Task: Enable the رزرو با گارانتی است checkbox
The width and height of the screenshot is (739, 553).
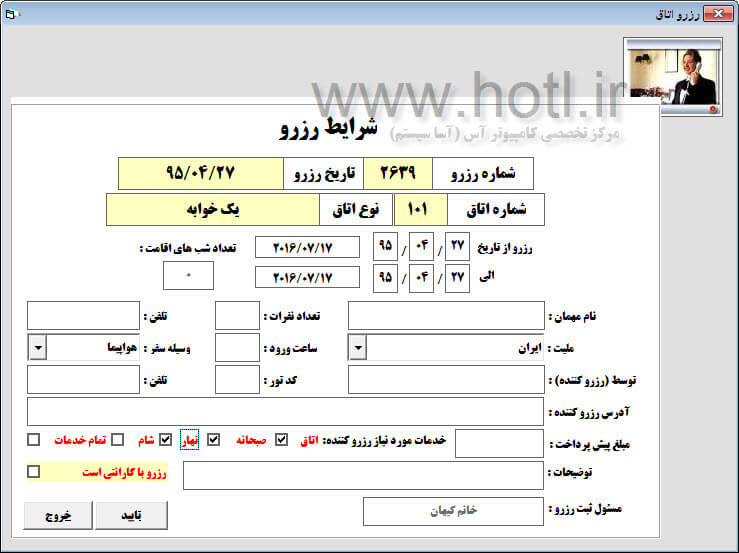Action: click(34, 471)
